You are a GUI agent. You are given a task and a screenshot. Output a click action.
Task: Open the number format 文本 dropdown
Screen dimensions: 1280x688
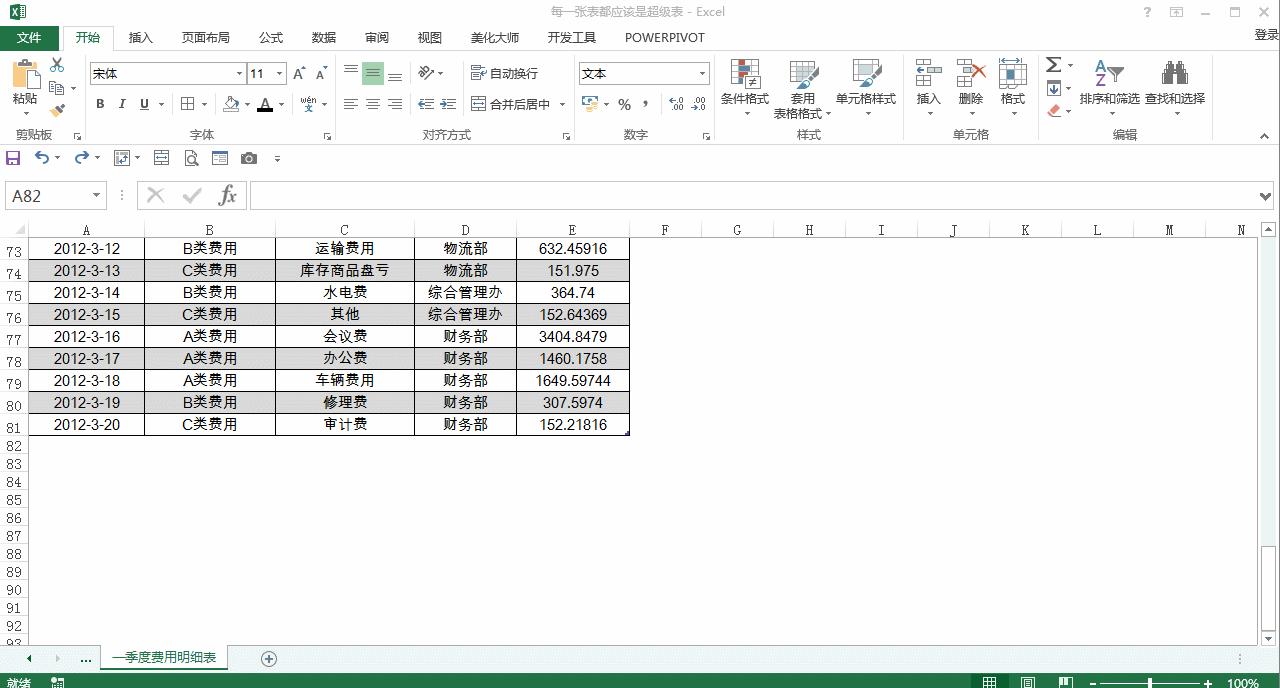[x=702, y=73]
